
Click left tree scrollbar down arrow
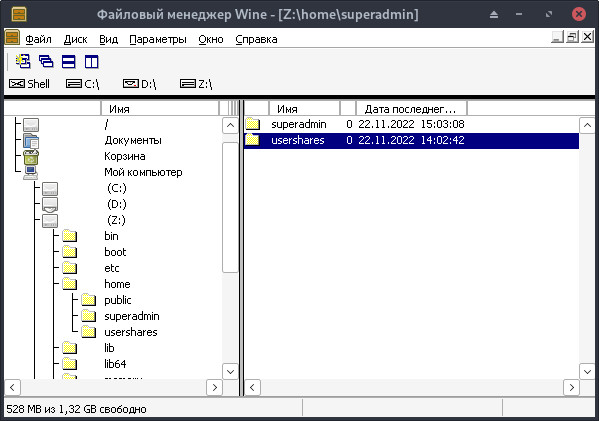(x=230, y=371)
